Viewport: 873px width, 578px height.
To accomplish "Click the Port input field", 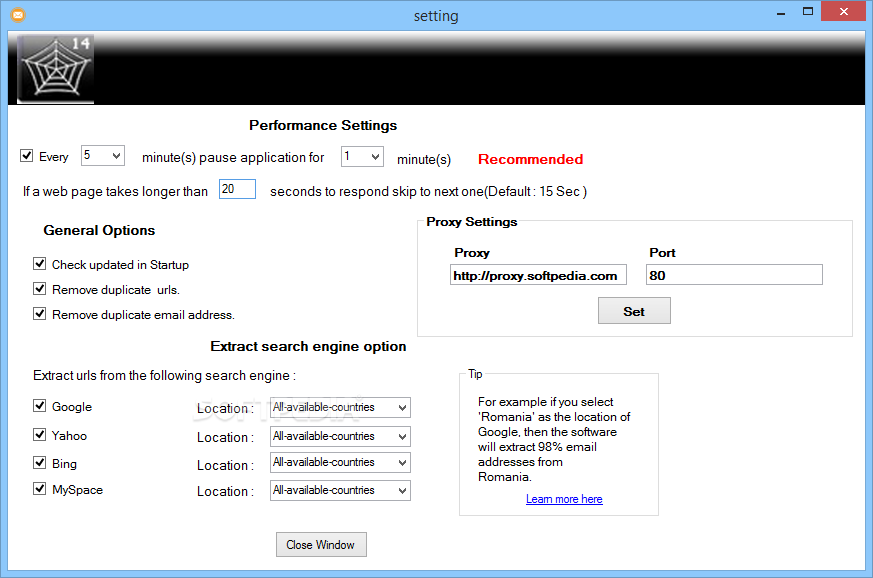I will click(734, 275).
